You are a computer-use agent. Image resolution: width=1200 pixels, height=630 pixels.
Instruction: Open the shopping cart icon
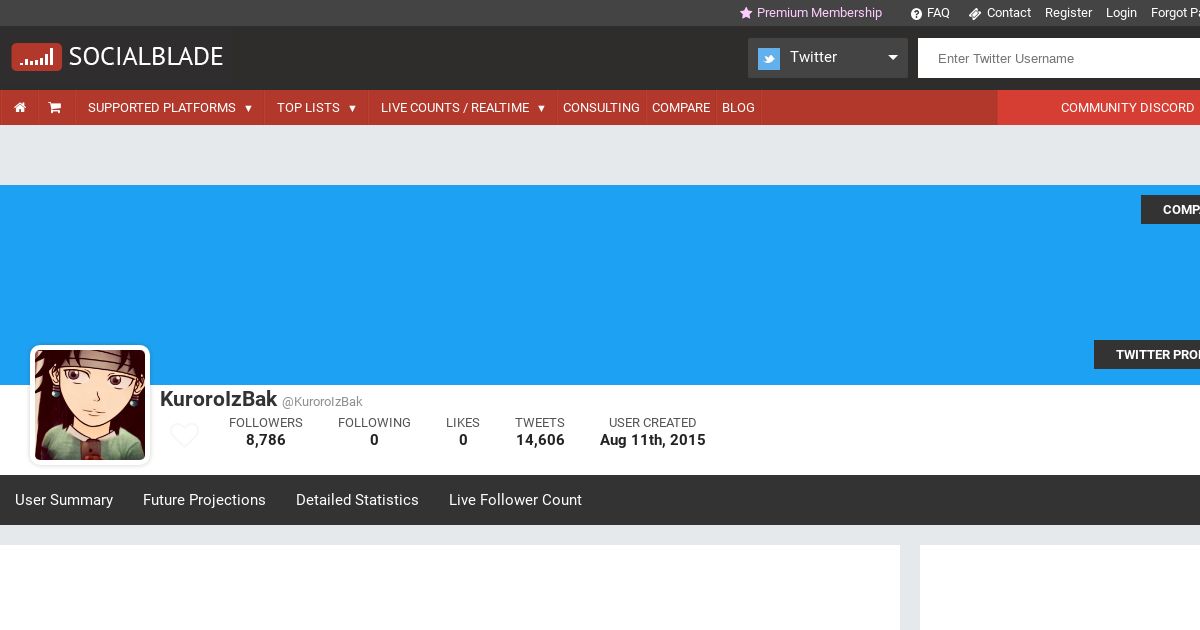tap(55, 108)
